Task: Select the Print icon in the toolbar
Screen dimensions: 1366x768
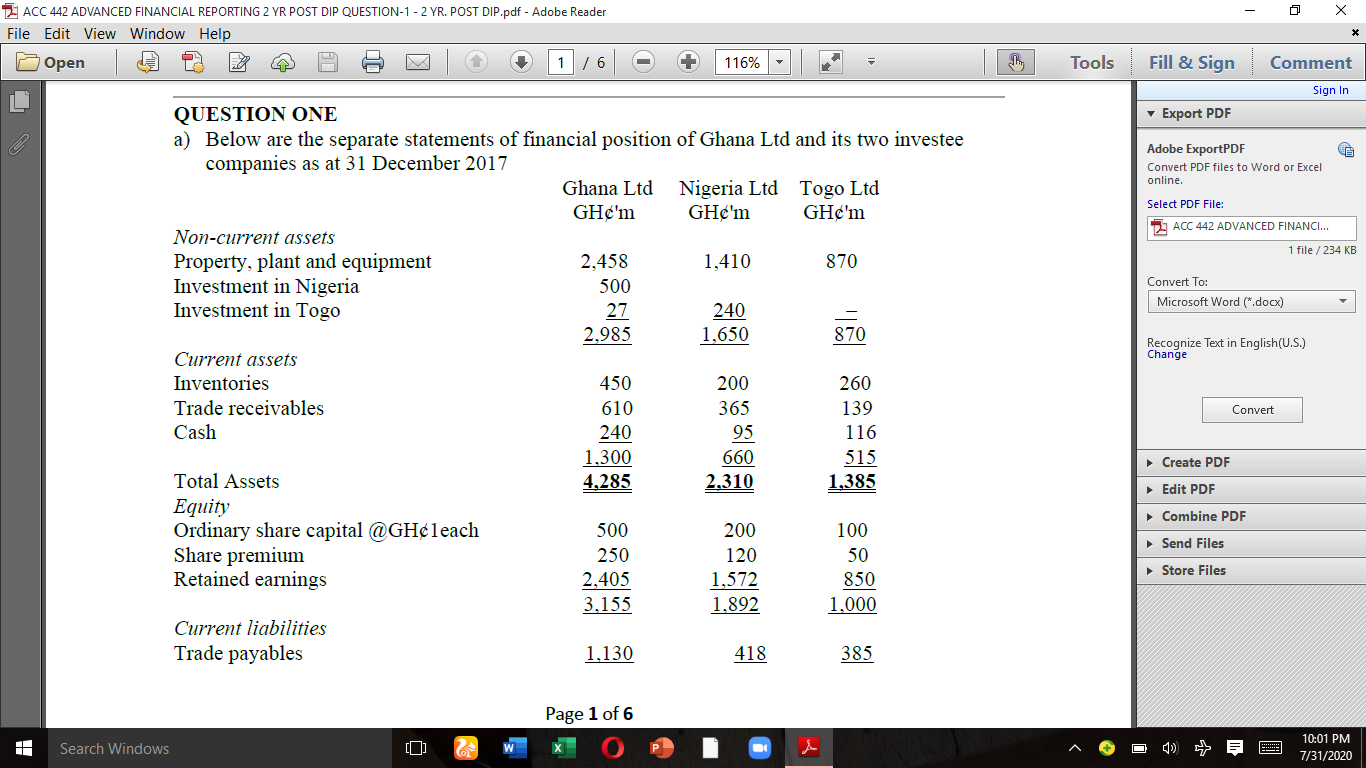Action: click(x=373, y=61)
